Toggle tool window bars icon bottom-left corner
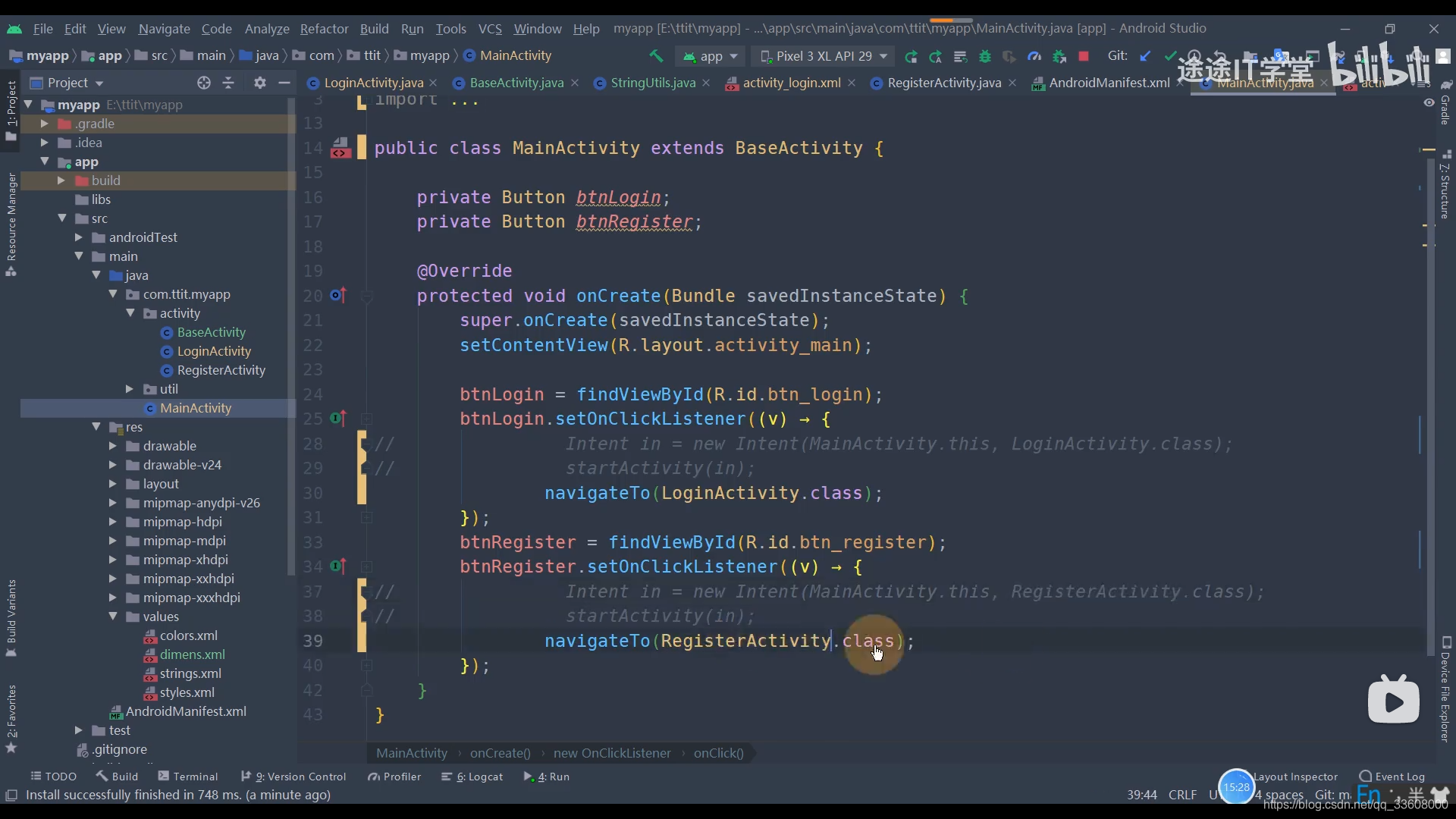Screen dimensions: 1456x819 [11, 795]
